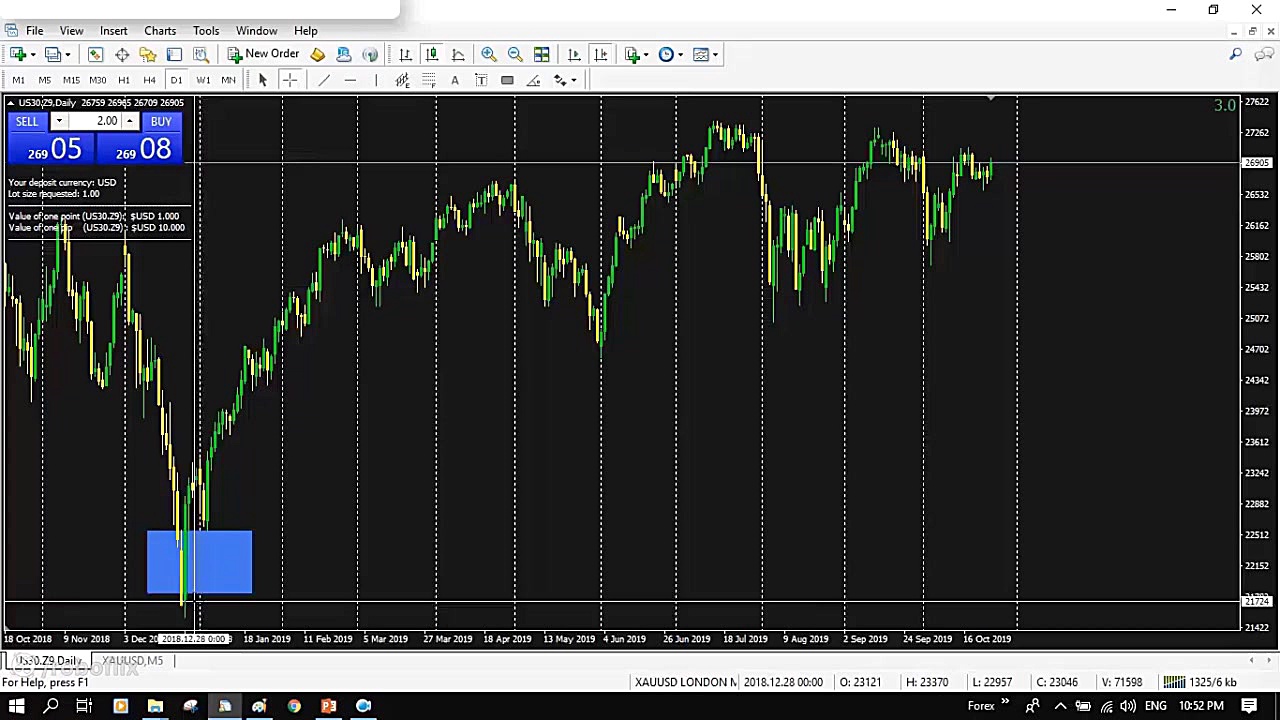Image resolution: width=1280 pixels, height=720 pixels.
Task: Toggle the Market Watch window icon
Action: (95, 54)
